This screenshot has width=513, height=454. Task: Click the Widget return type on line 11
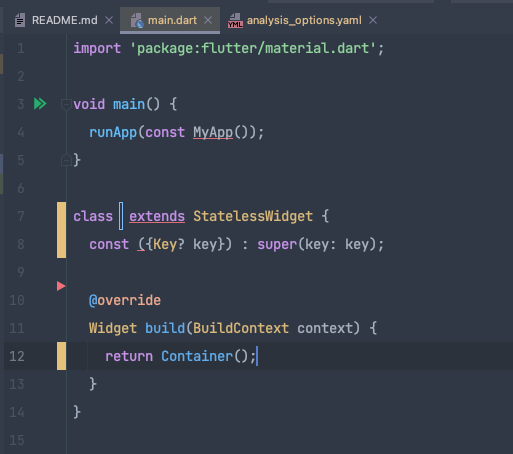click(113, 328)
